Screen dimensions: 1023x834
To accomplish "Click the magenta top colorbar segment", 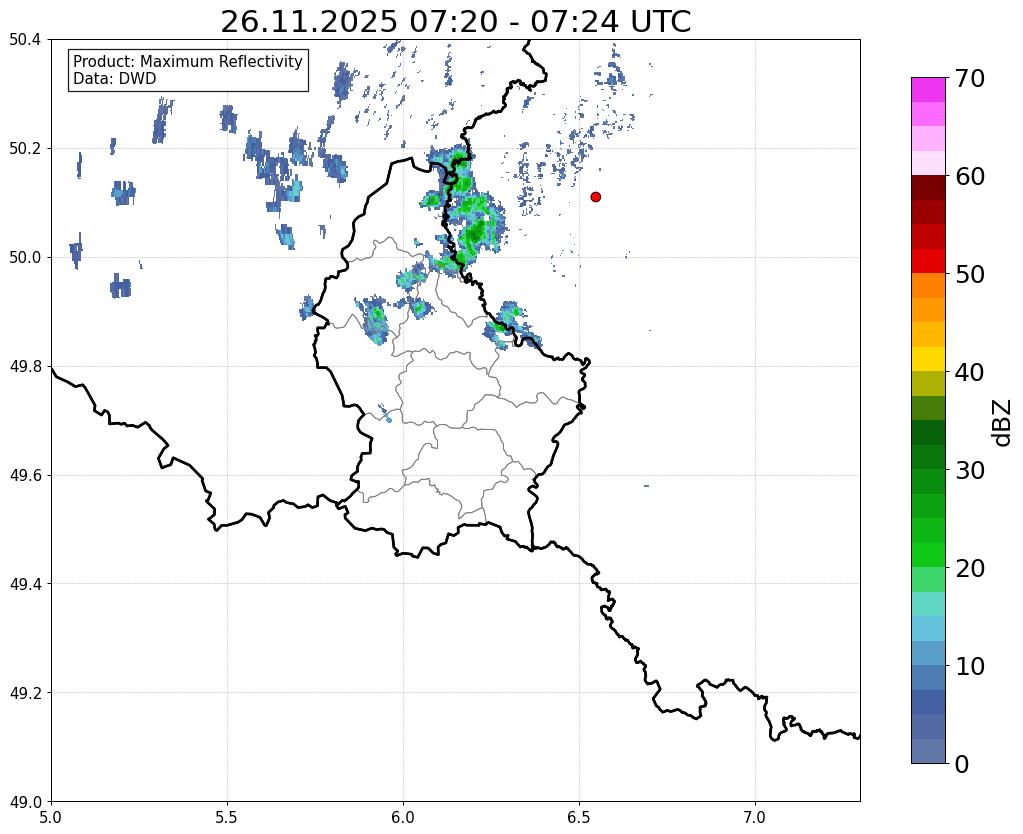I will point(928,90).
